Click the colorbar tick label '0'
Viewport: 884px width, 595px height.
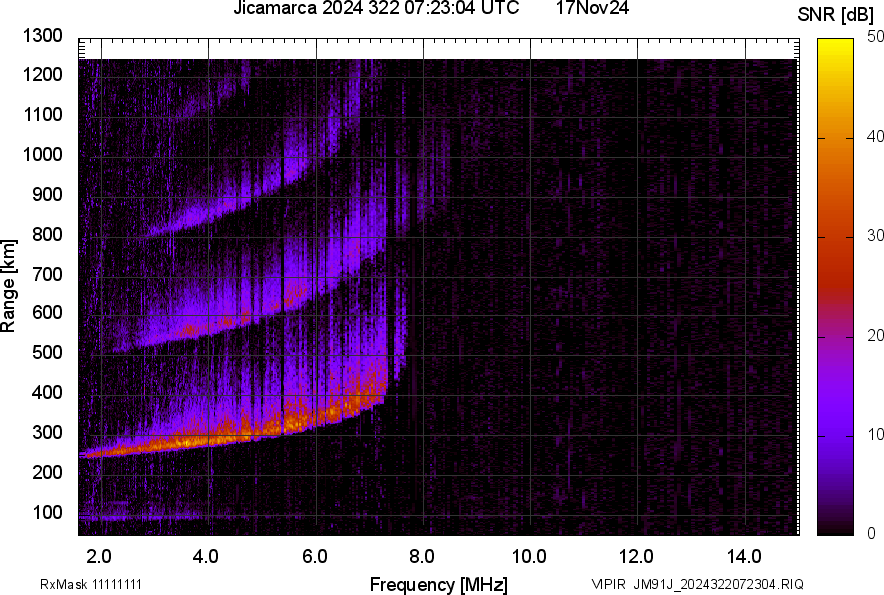(x=872, y=533)
